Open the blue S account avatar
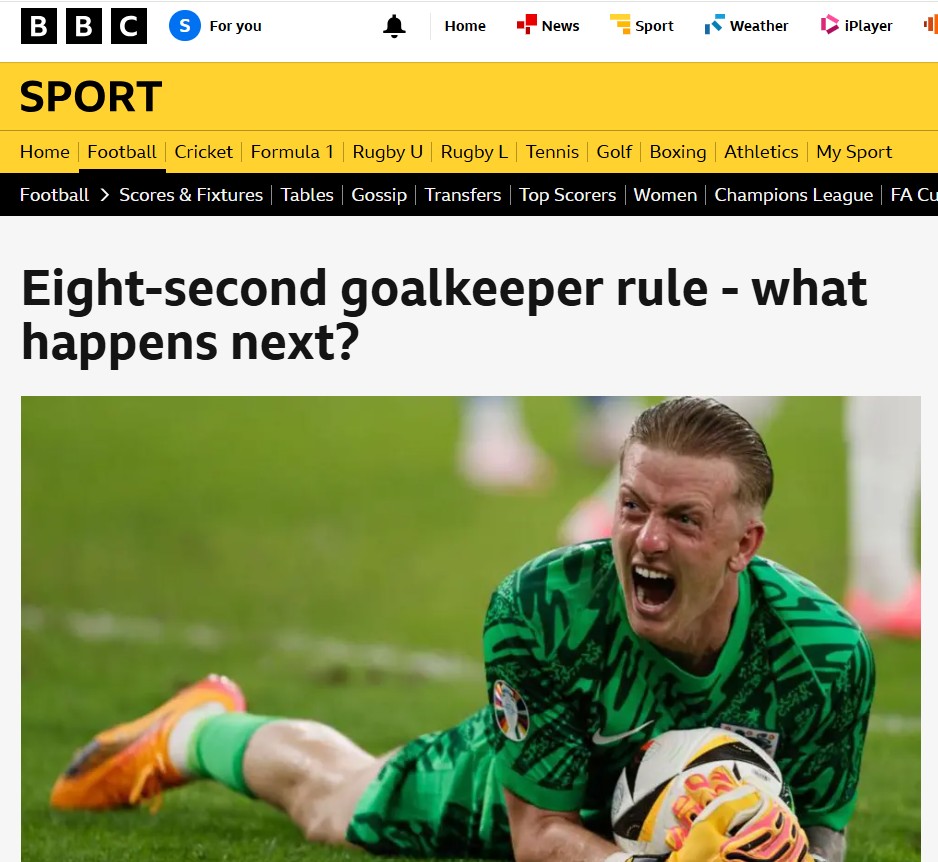Viewport: 938px width, 862px height. click(185, 26)
